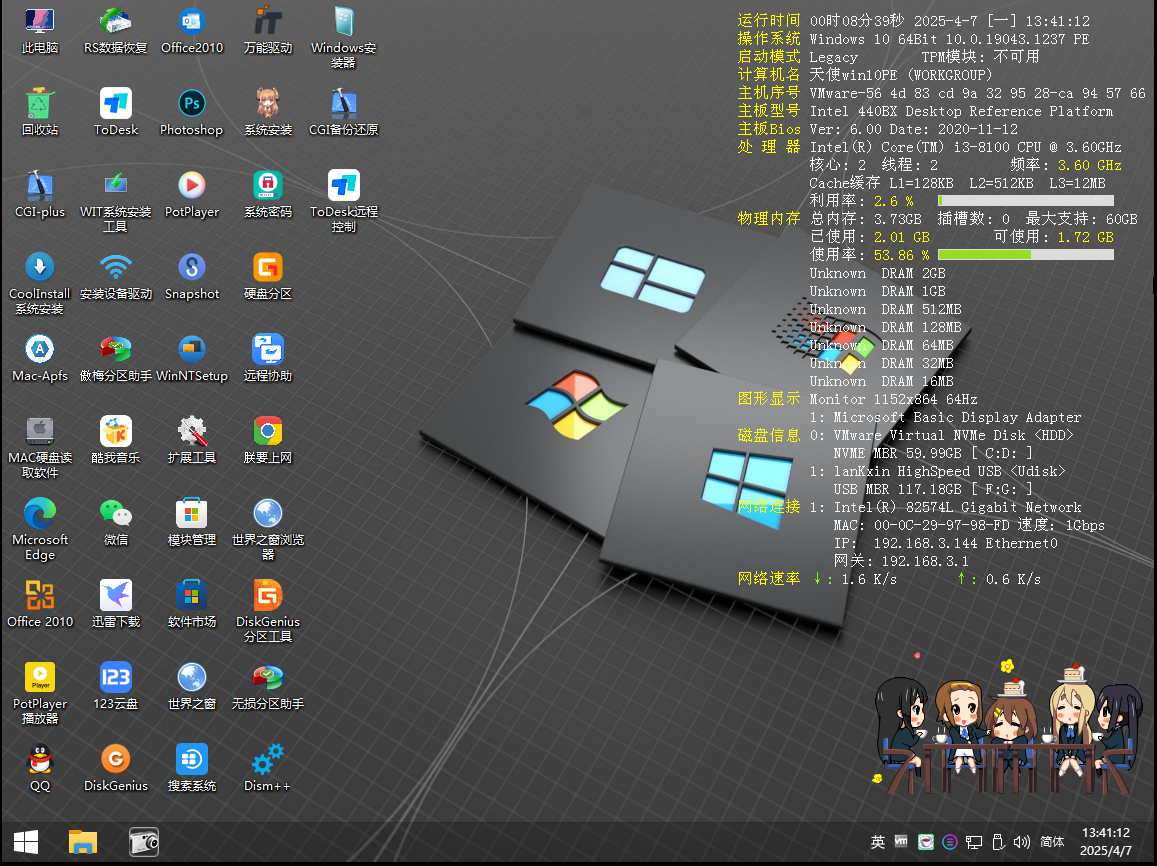Open the taskbar clock showing 13:41:12

point(1105,842)
